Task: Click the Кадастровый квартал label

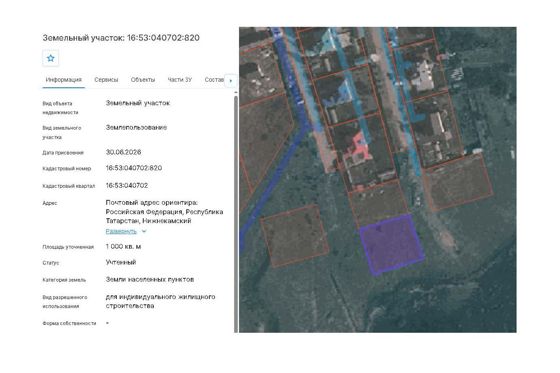Action: pos(69,186)
